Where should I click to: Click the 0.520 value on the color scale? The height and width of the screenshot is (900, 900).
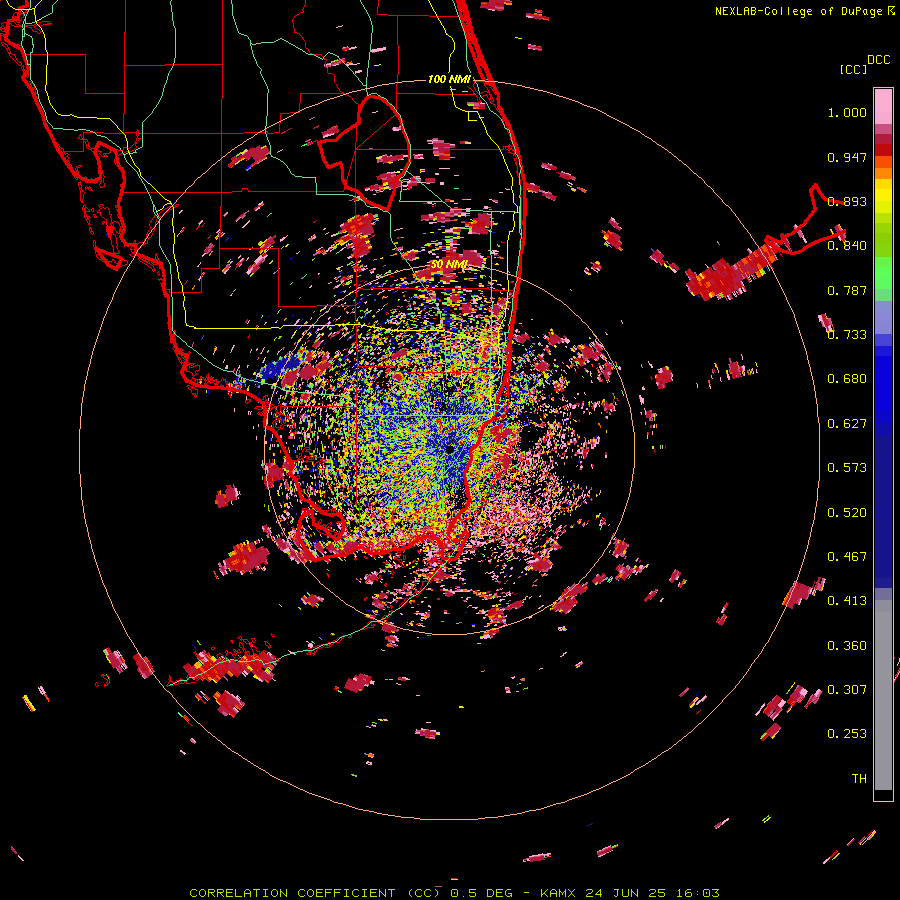tap(847, 513)
